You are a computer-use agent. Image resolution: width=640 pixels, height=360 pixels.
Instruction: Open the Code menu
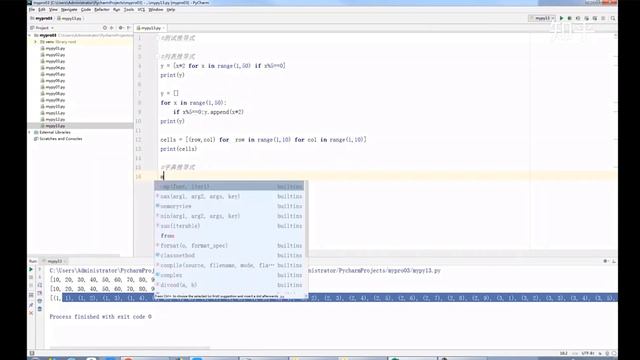[86, 9]
